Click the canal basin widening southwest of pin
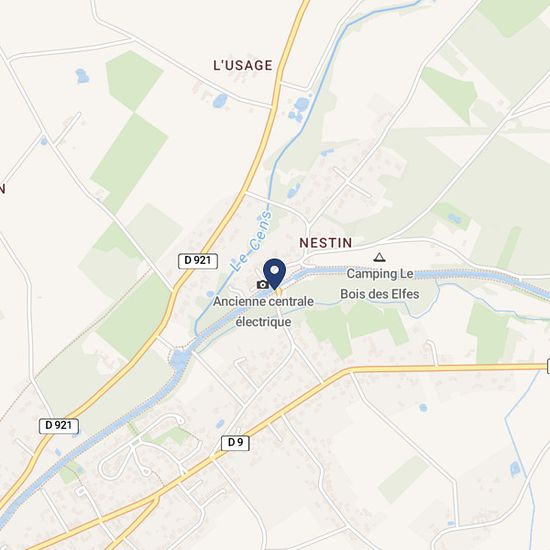This screenshot has width=550, height=550. (x=180, y=359)
